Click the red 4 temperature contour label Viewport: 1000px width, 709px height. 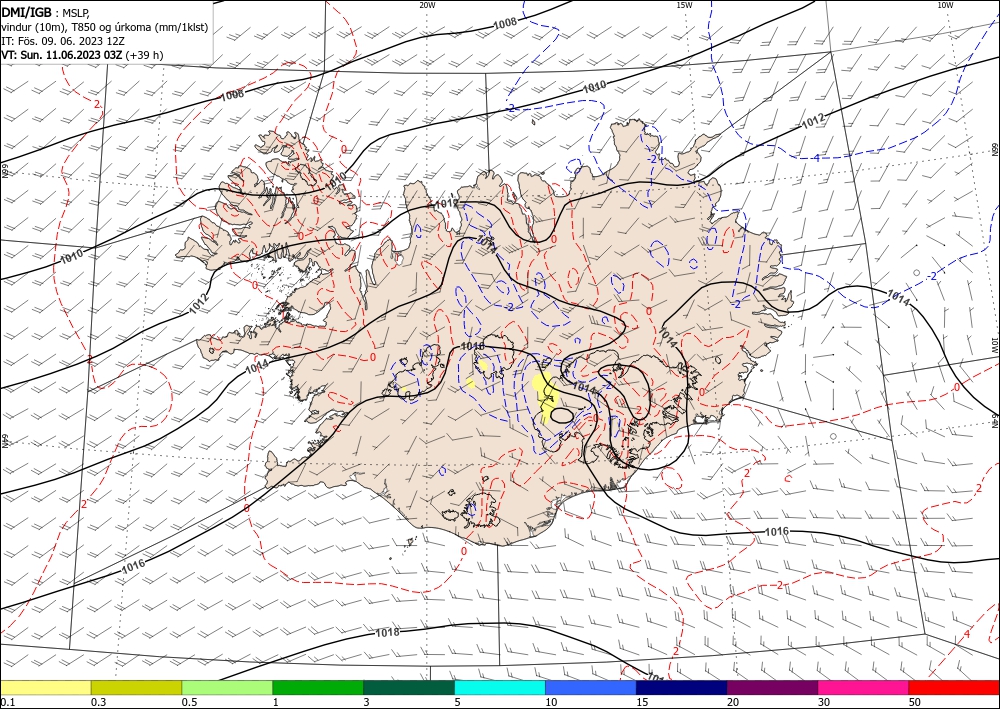tap(966, 634)
